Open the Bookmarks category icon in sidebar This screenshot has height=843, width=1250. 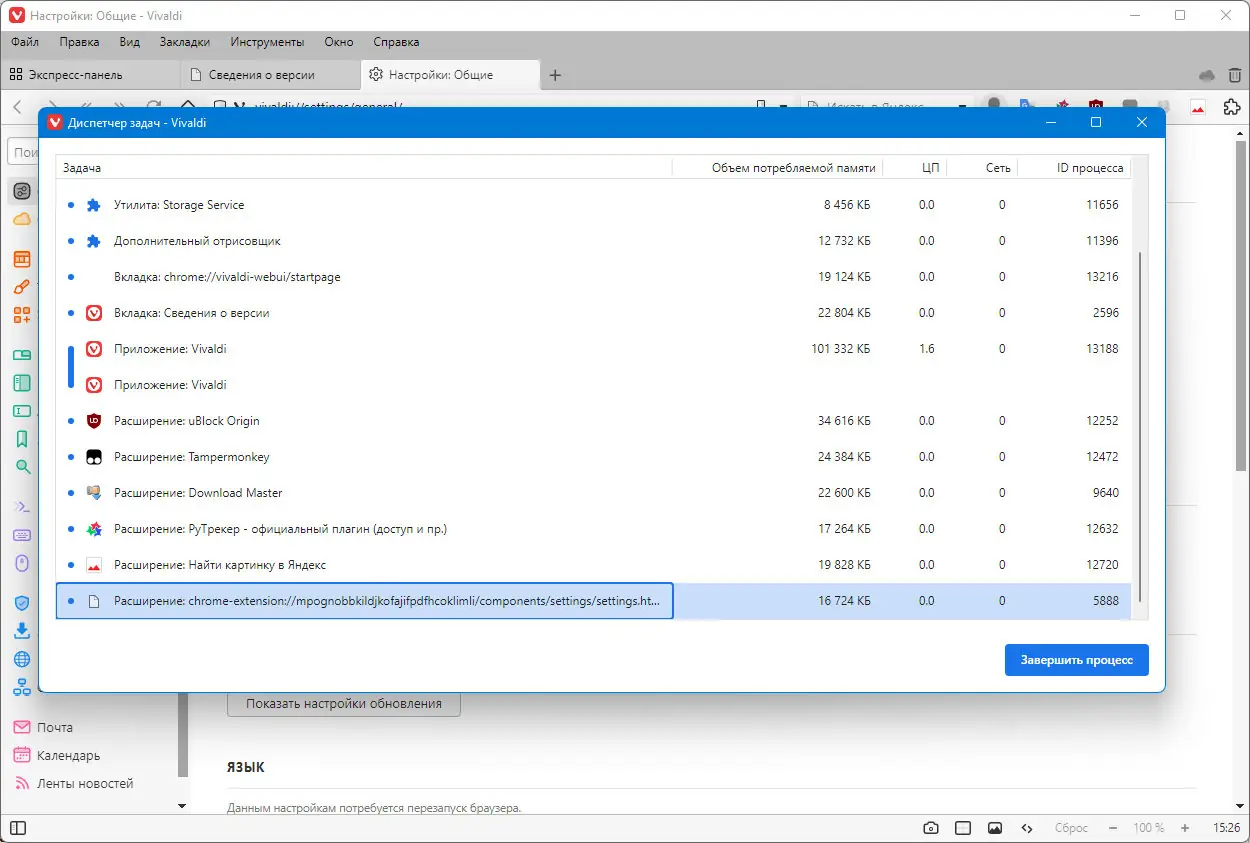pyautogui.click(x=21, y=439)
